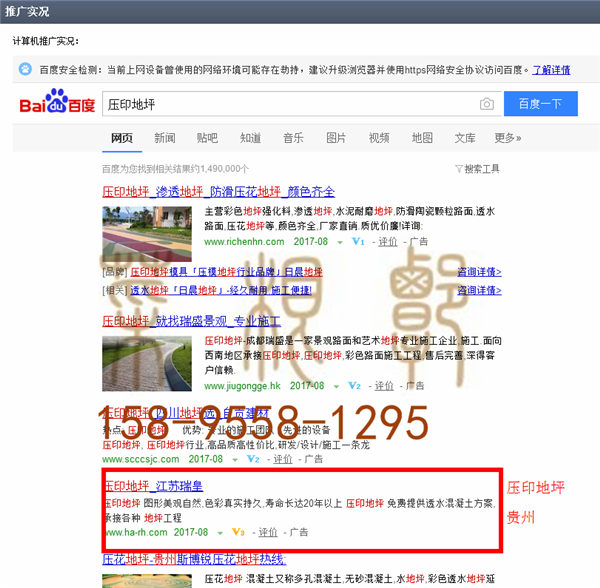Click the 百度一下 search button
Viewport: 600px width, 588px height.
[x=541, y=104]
